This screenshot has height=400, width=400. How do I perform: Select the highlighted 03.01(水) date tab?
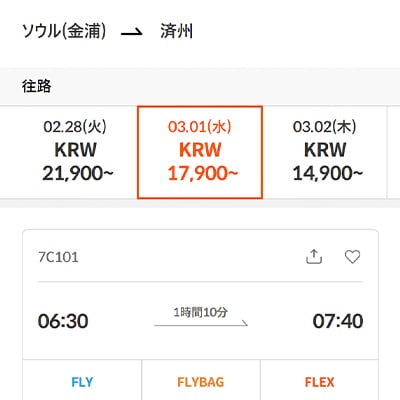[x=200, y=152]
